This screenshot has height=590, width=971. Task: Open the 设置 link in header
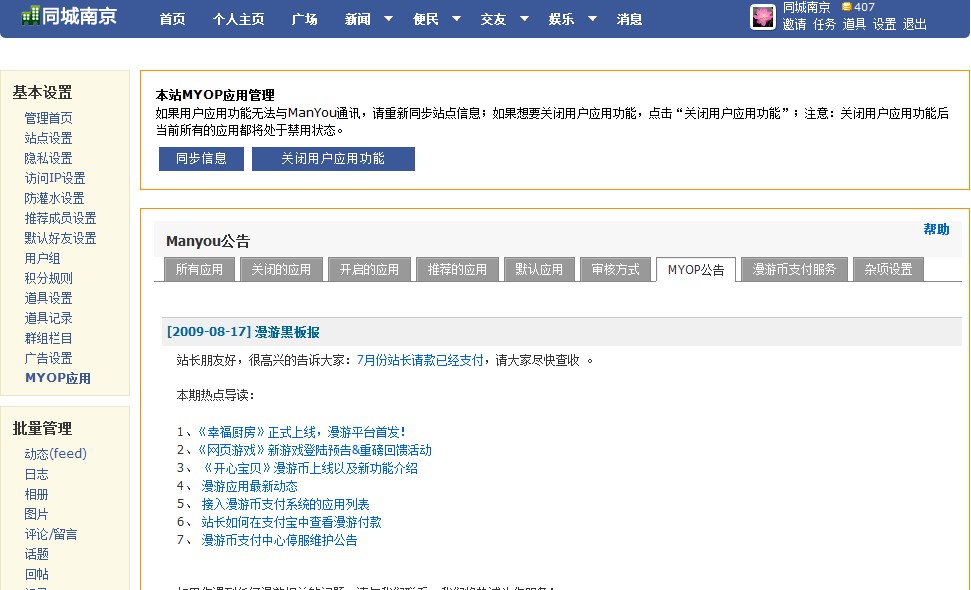click(884, 24)
